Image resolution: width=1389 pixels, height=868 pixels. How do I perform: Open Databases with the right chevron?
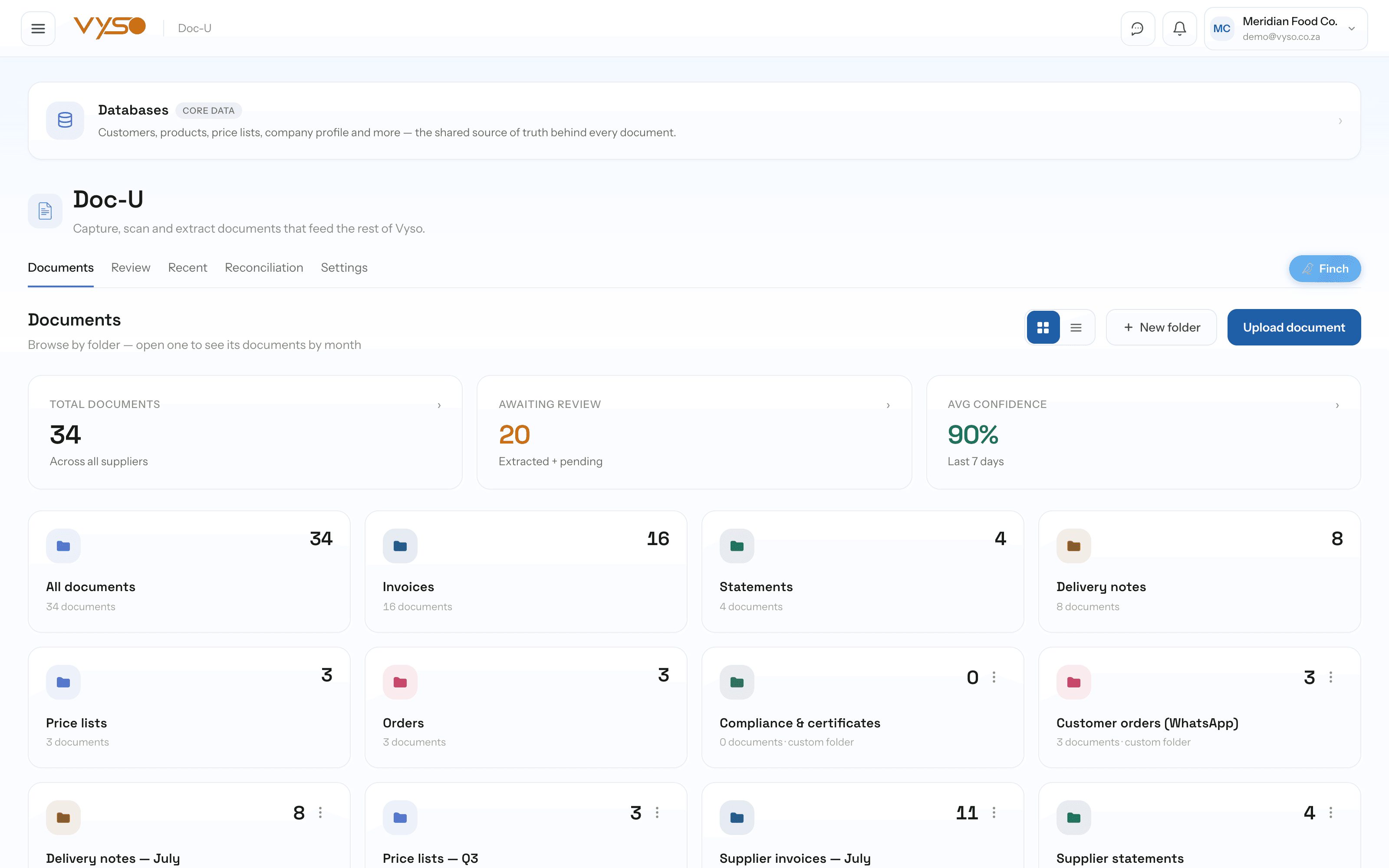(1340, 121)
